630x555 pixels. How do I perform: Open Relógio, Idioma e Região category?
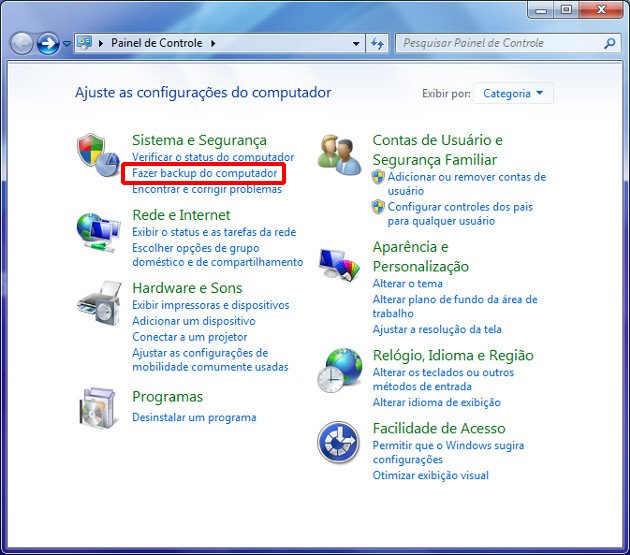[x=453, y=355]
